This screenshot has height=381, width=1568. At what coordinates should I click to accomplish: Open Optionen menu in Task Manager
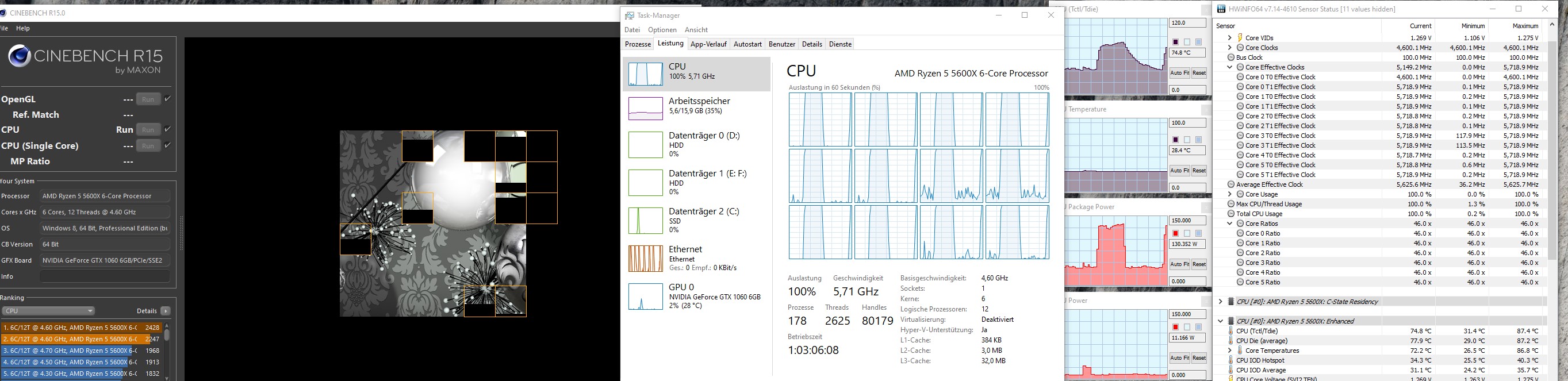662,30
